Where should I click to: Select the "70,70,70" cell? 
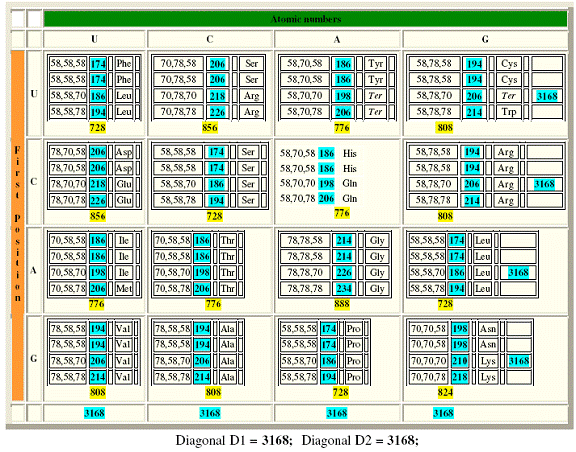pos(428,361)
